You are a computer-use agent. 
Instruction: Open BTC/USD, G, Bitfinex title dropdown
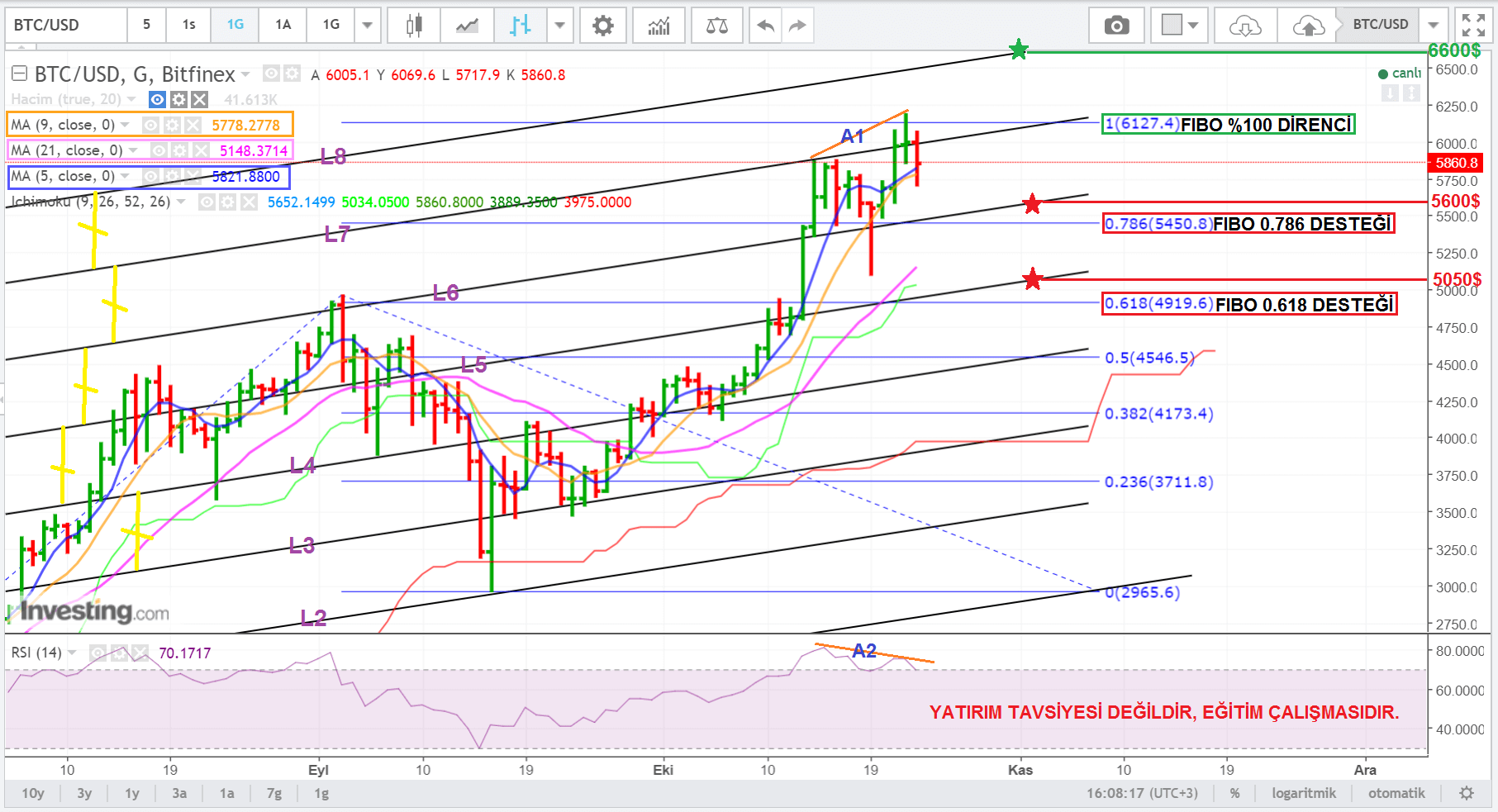[245, 75]
